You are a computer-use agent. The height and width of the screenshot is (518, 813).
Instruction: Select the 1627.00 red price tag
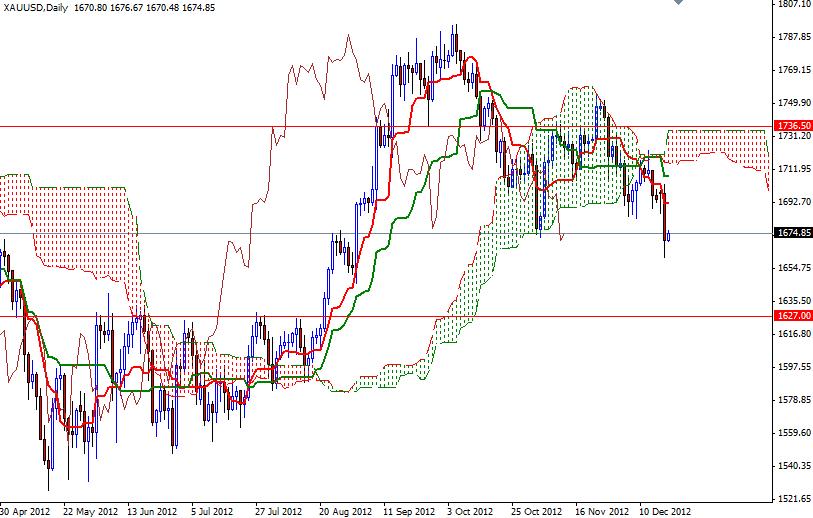793,316
